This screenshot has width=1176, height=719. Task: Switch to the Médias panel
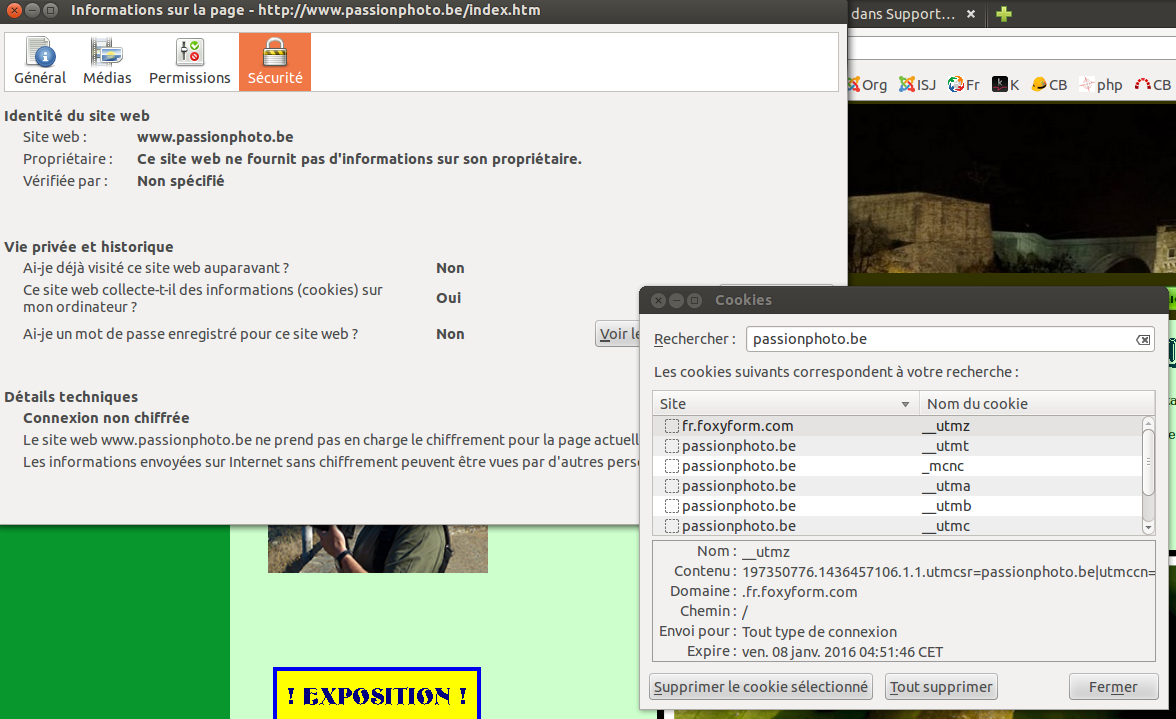click(x=107, y=62)
